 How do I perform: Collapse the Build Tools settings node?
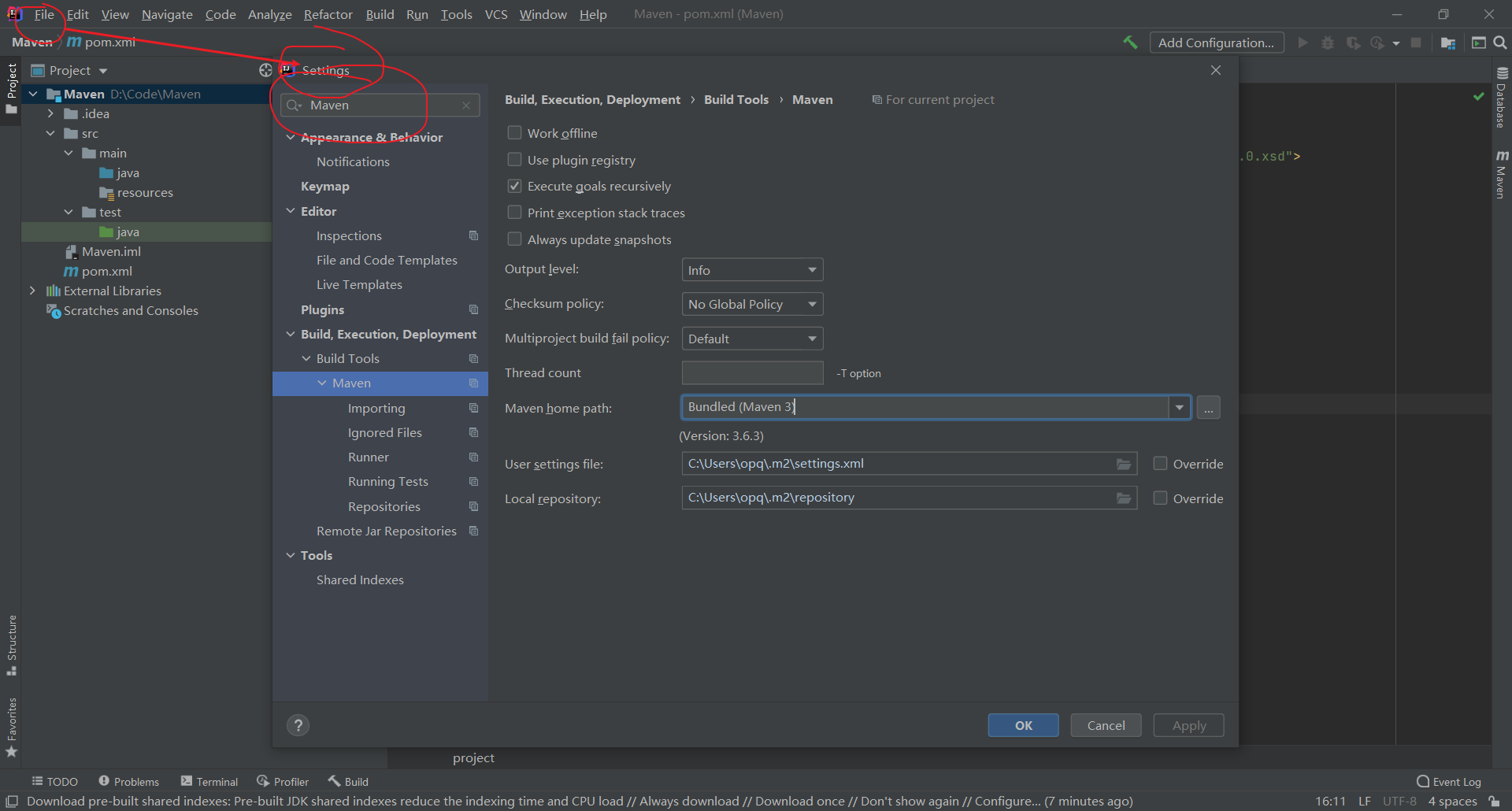click(x=306, y=358)
